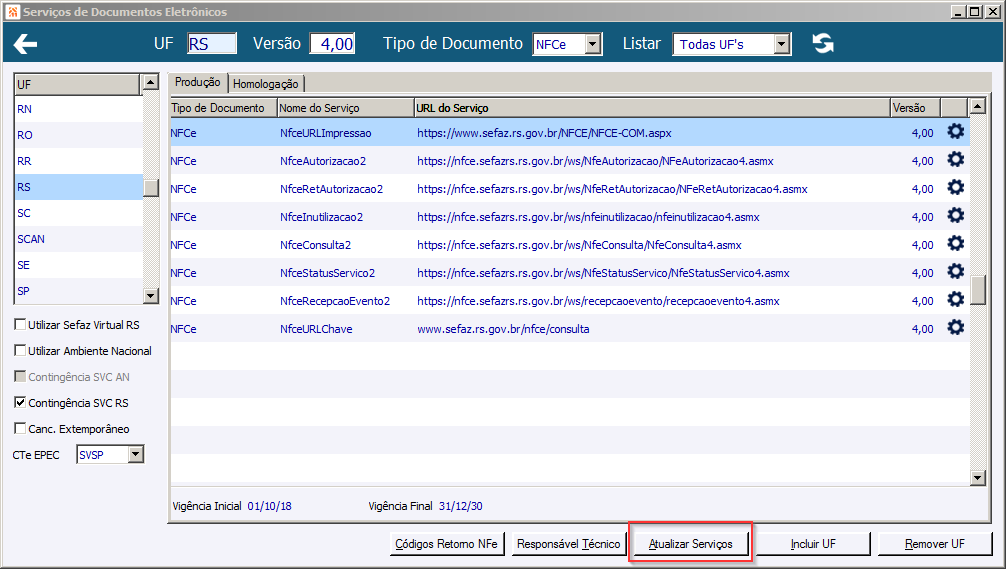Click services table scroll up arrow

click(977, 106)
